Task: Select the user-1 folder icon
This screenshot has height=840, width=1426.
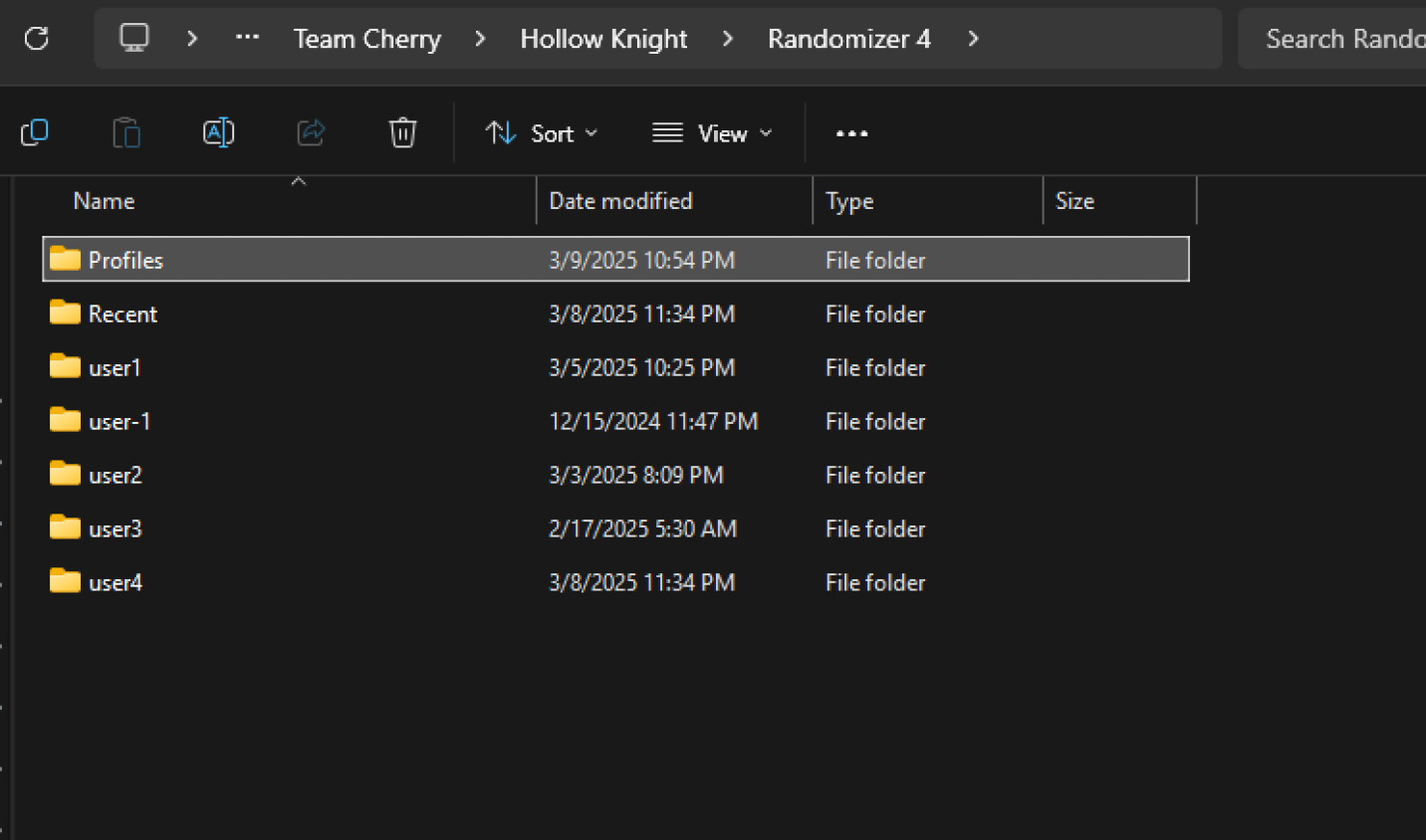Action: click(x=65, y=420)
